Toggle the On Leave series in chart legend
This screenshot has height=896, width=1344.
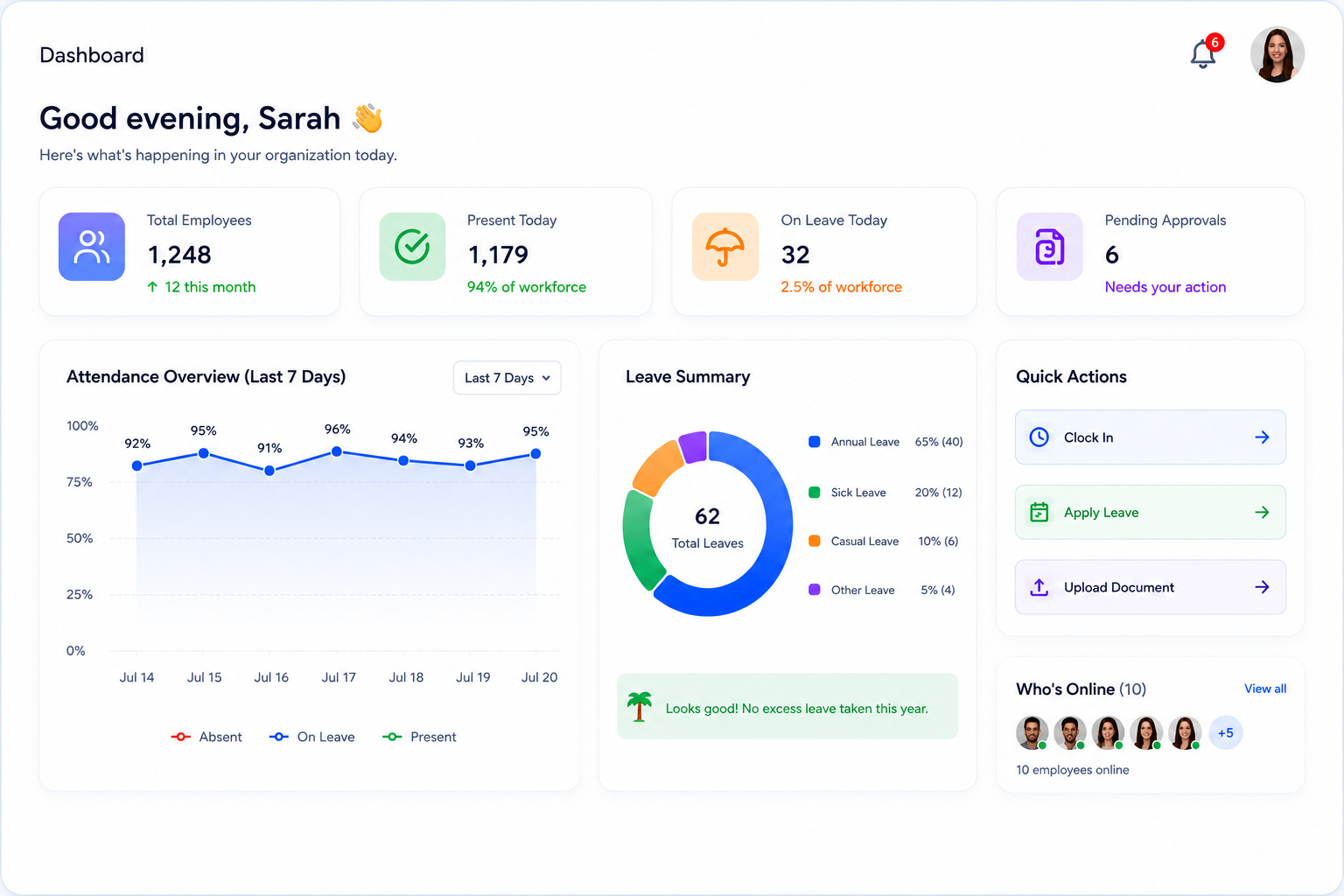[312, 737]
